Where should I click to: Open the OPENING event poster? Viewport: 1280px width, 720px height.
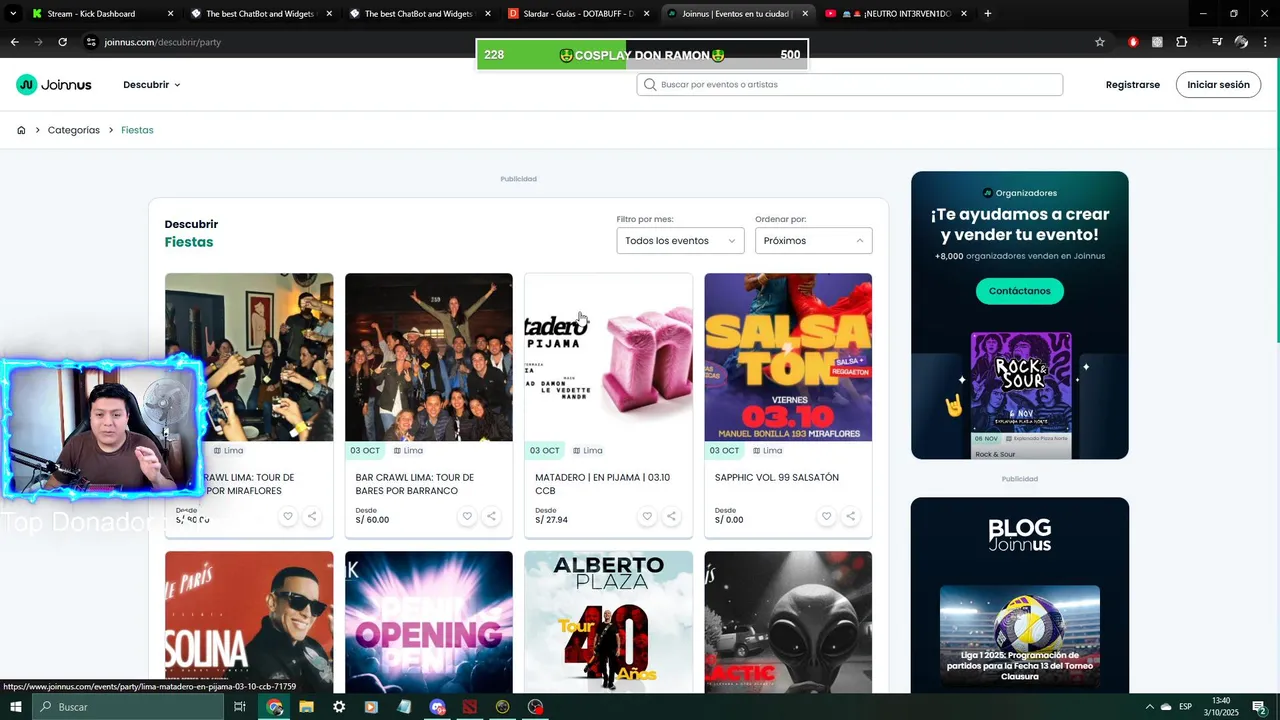429,621
